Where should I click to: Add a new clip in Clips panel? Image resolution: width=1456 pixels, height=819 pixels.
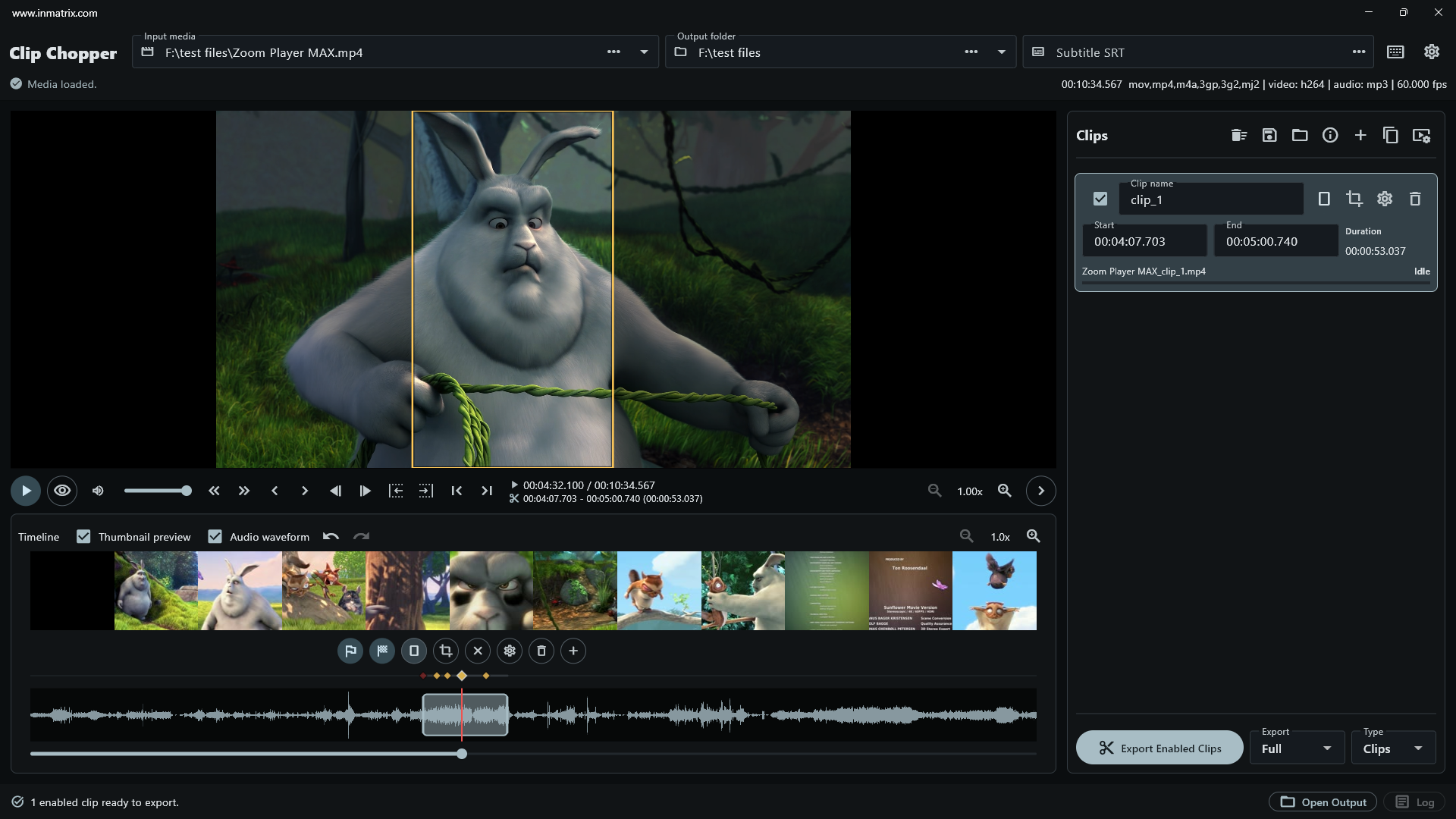(1360, 135)
